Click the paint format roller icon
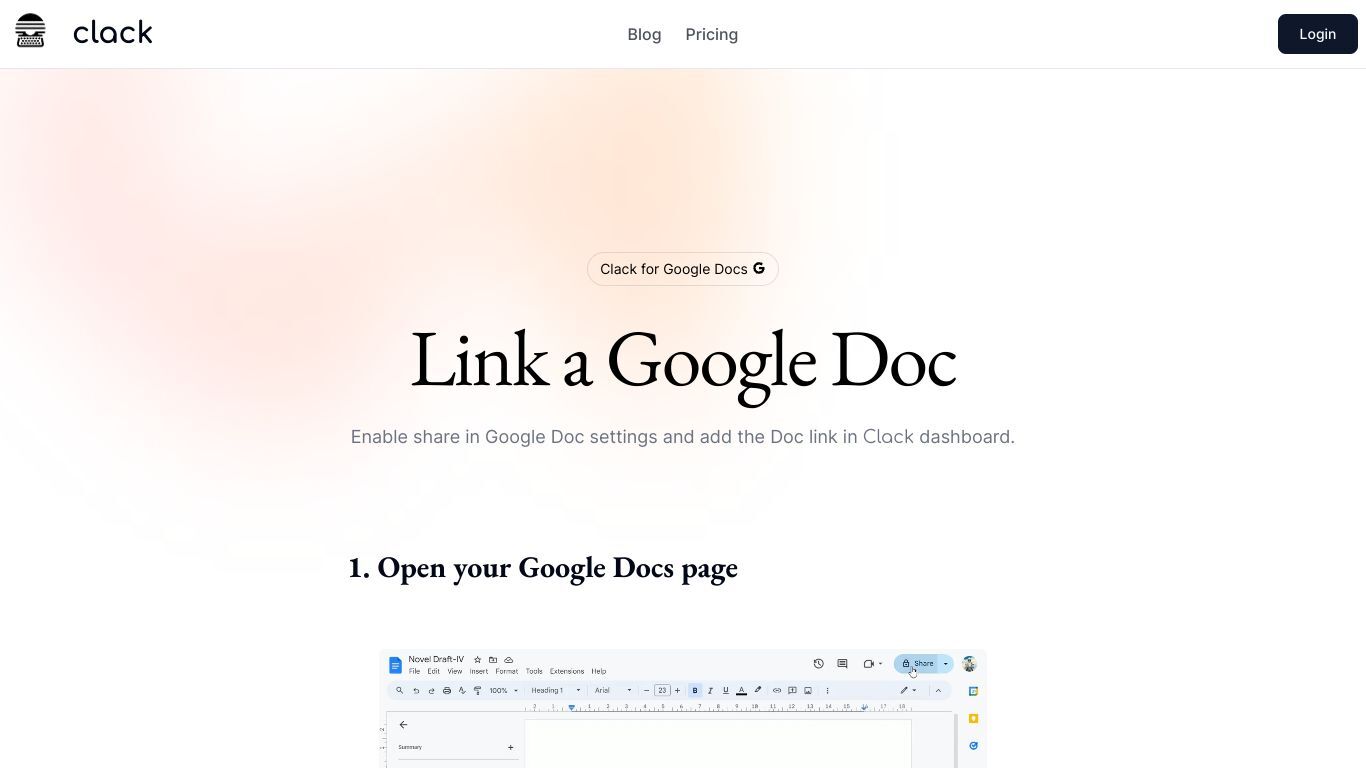Image resolution: width=1366 pixels, height=768 pixels. coord(477,691)
